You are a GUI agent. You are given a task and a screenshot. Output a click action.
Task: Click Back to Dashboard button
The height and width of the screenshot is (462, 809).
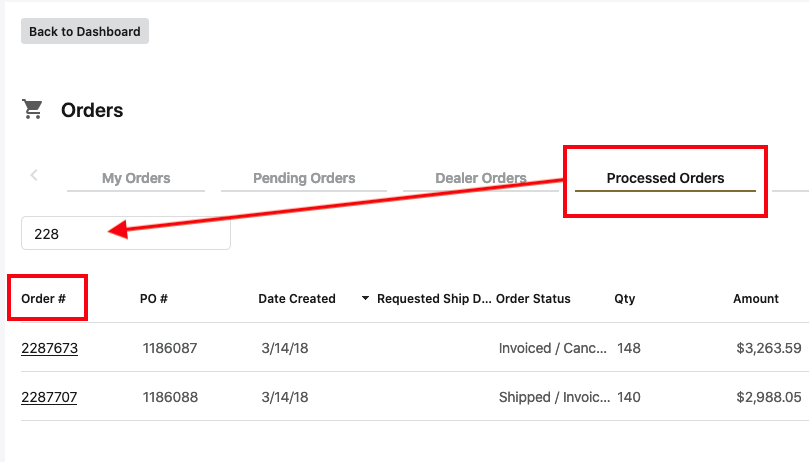click(x=85, y=31)
